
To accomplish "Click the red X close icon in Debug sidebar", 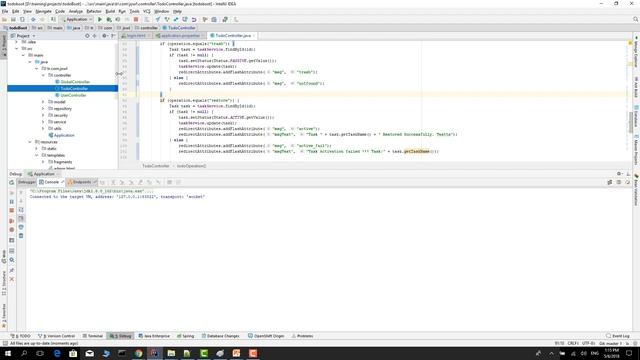I will [11, 279].
